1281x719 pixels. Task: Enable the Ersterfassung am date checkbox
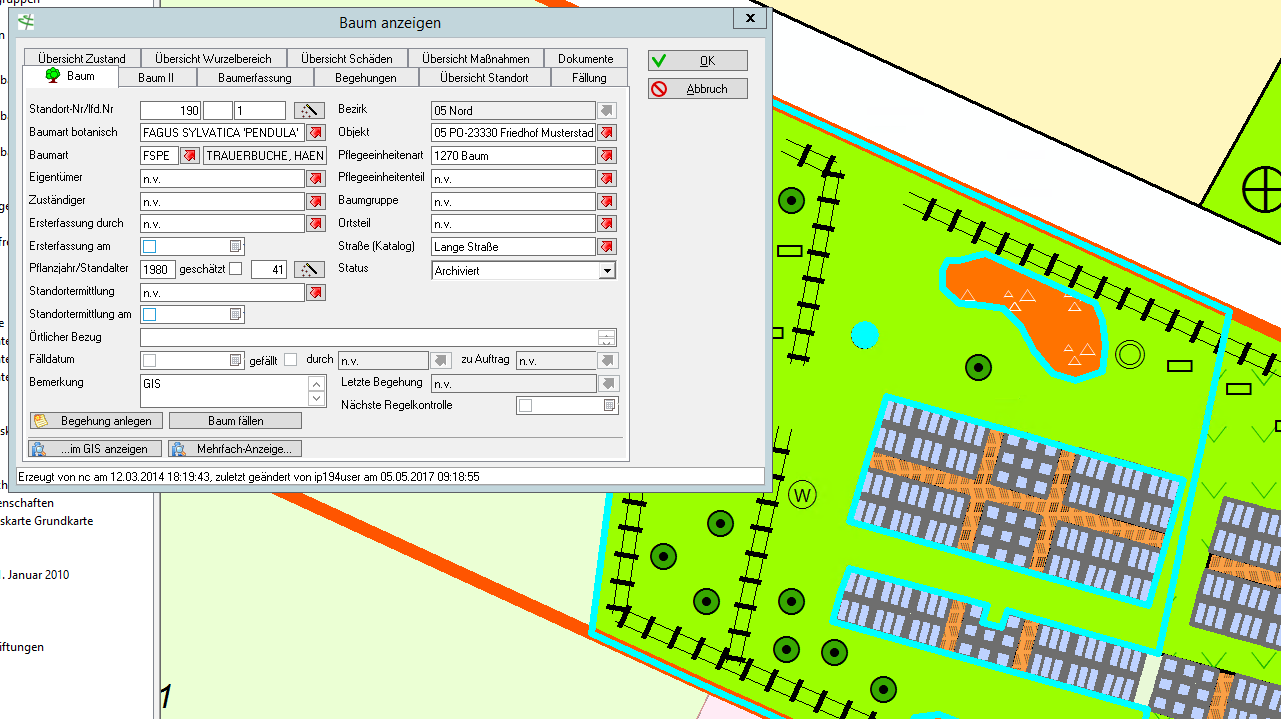pos(150,246)
